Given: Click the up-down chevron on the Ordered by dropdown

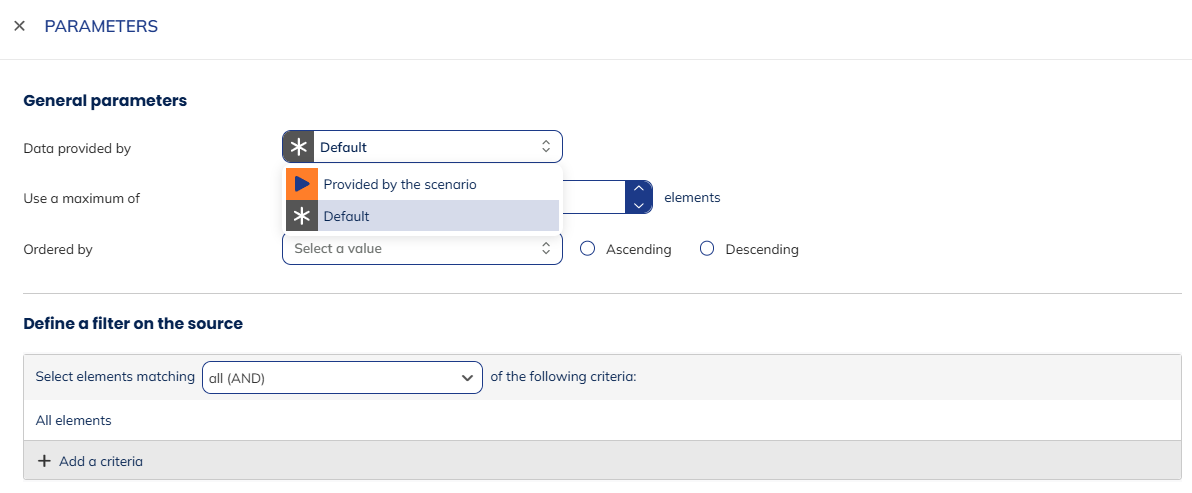Looking at the screenshot, I should 546,249.
